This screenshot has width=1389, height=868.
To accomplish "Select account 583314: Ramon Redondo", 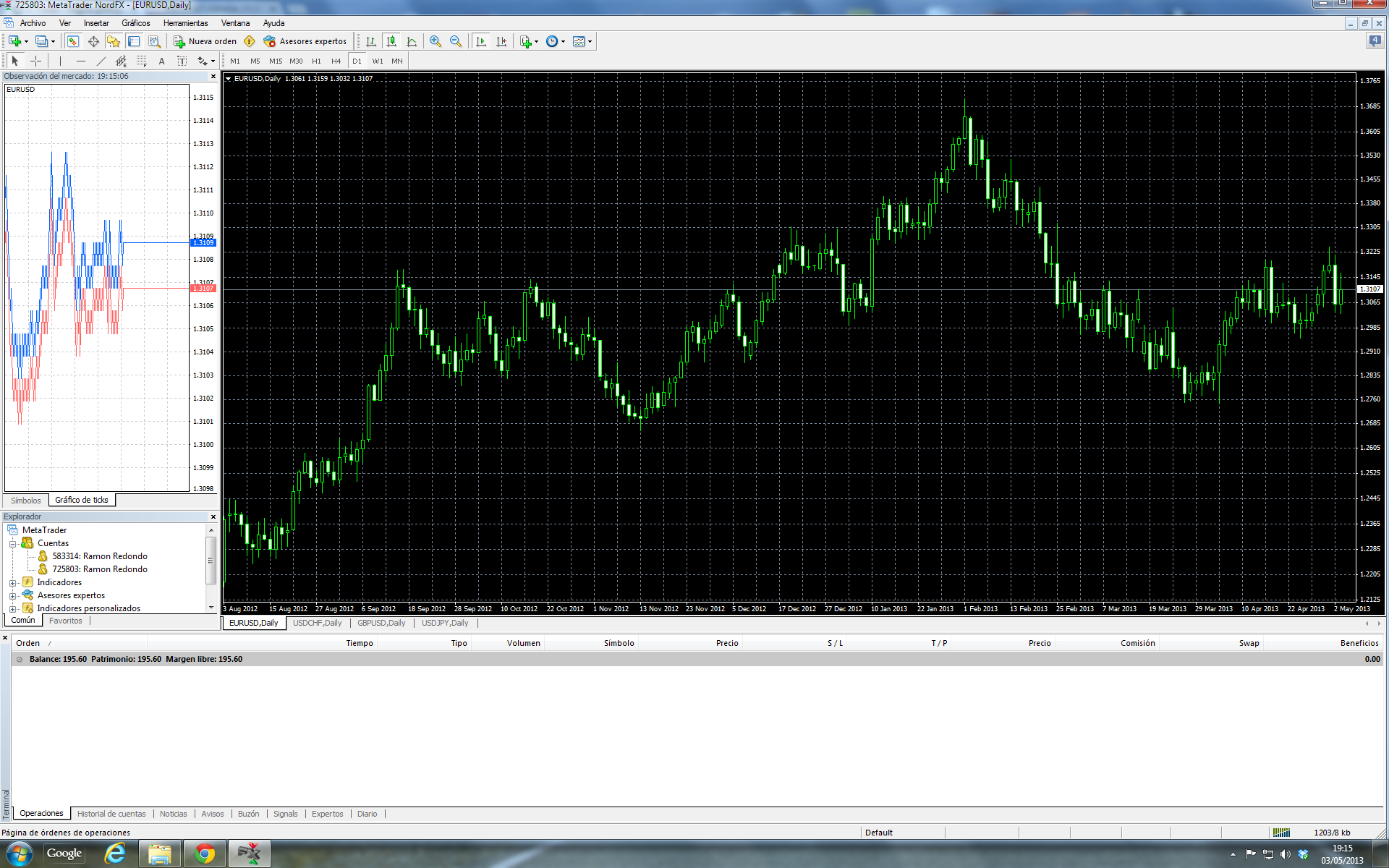I will pos(99,556).
